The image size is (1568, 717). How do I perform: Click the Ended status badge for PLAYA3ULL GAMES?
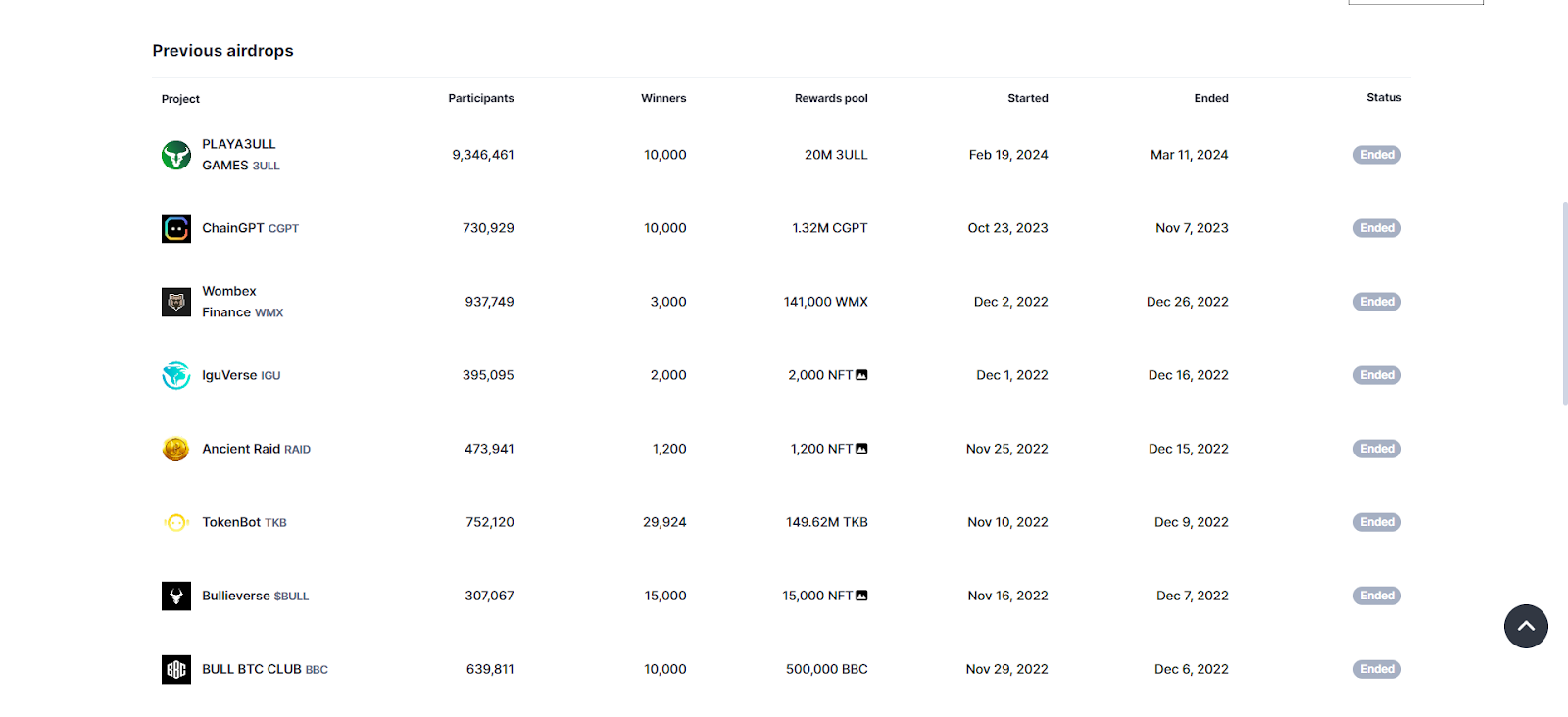pyautogui.click(x=1377, y=155)
